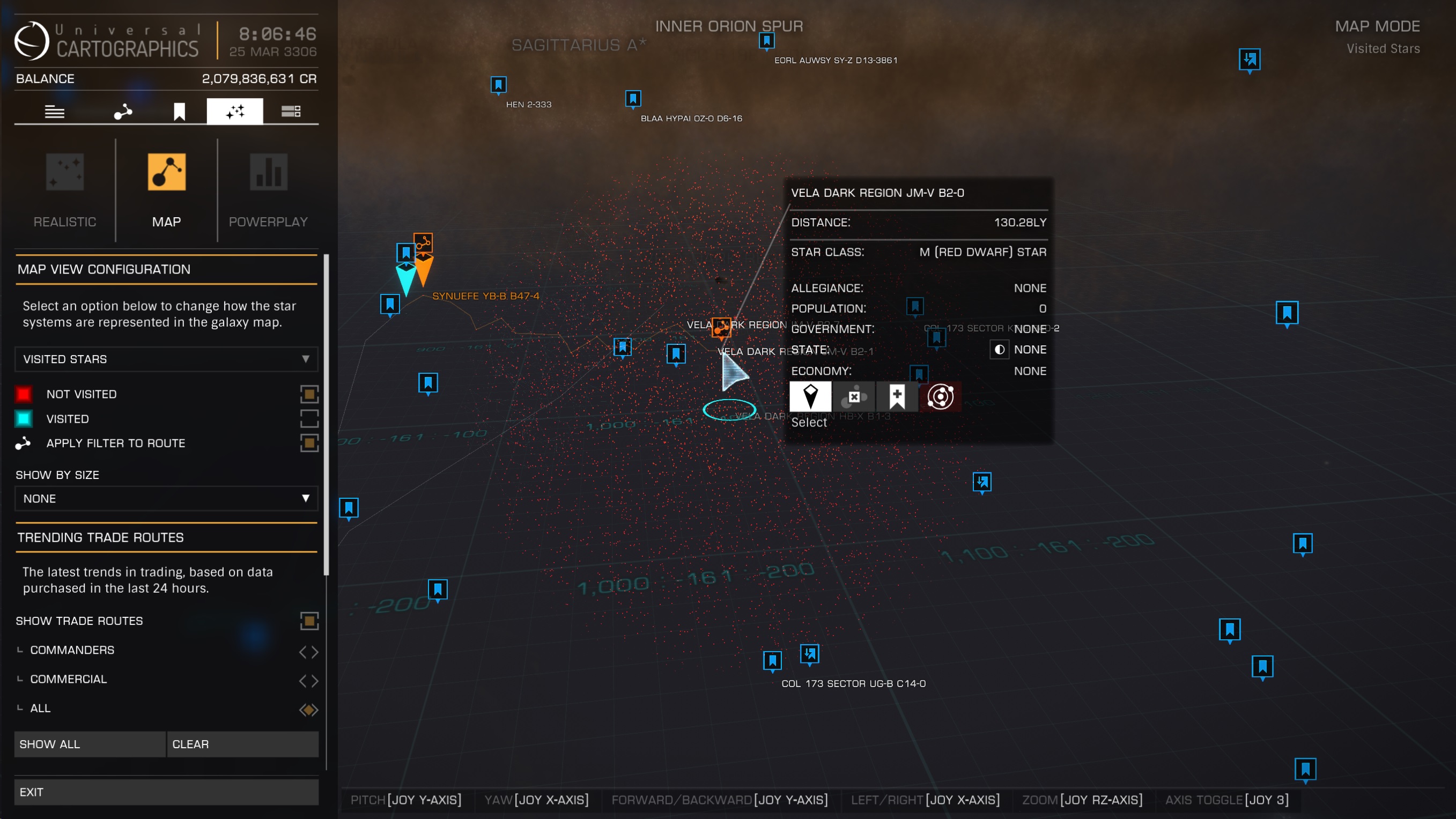Open the bookmarks tab icon
This screenshot has height=819, width=1456.
tap(179, 112)
